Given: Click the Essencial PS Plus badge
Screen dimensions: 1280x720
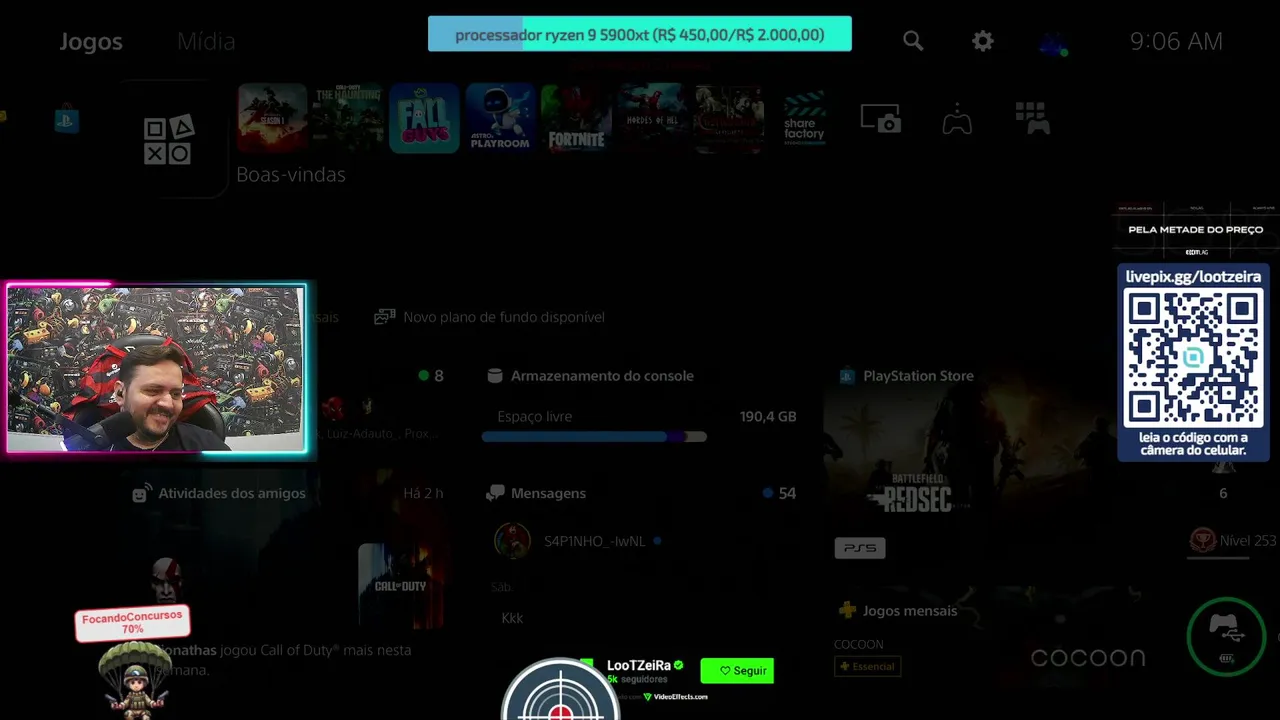Looking at the screenshot, I should click(x=867, y=666).
